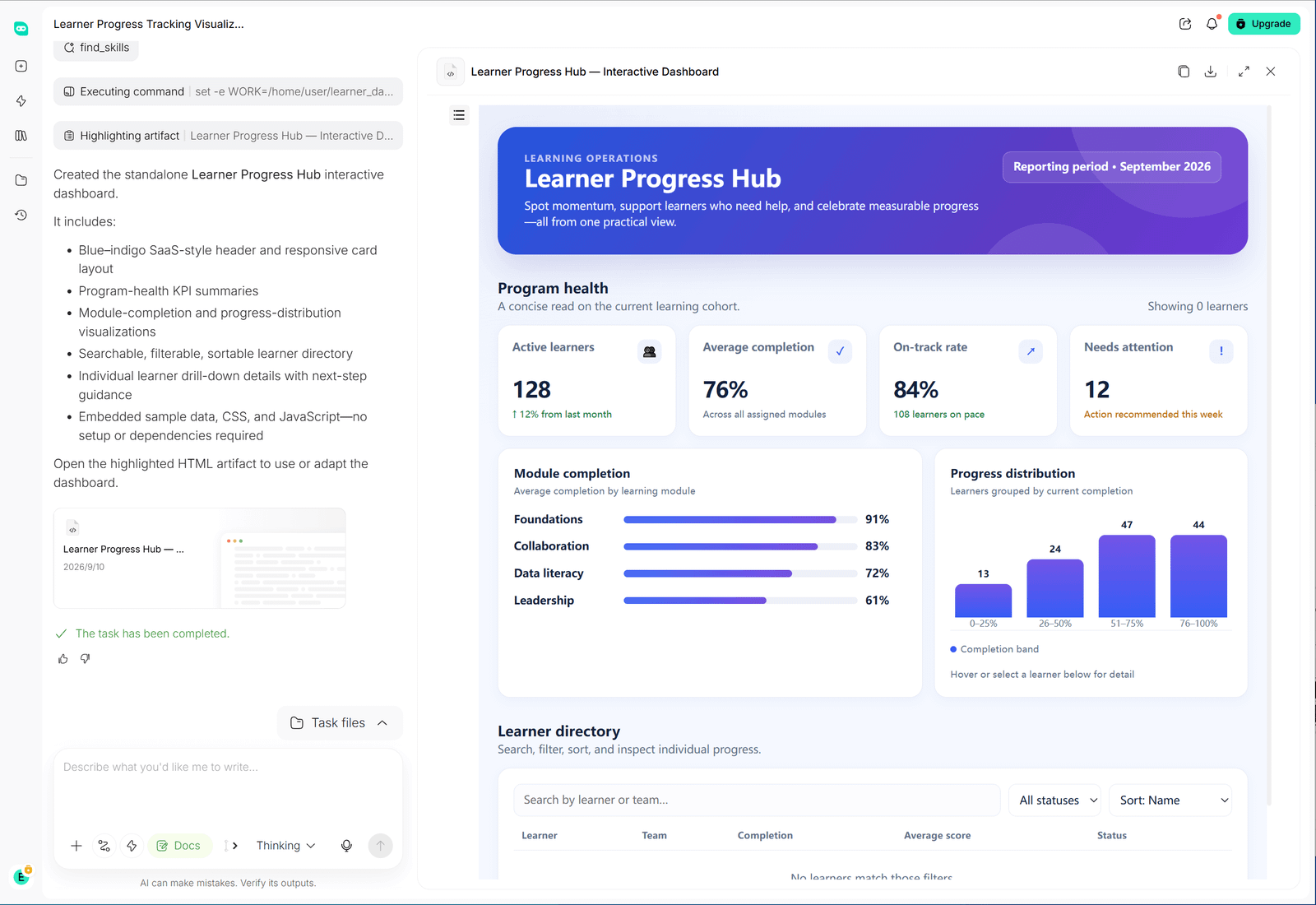Toggle the Docs mode chip

coord(179,846)
